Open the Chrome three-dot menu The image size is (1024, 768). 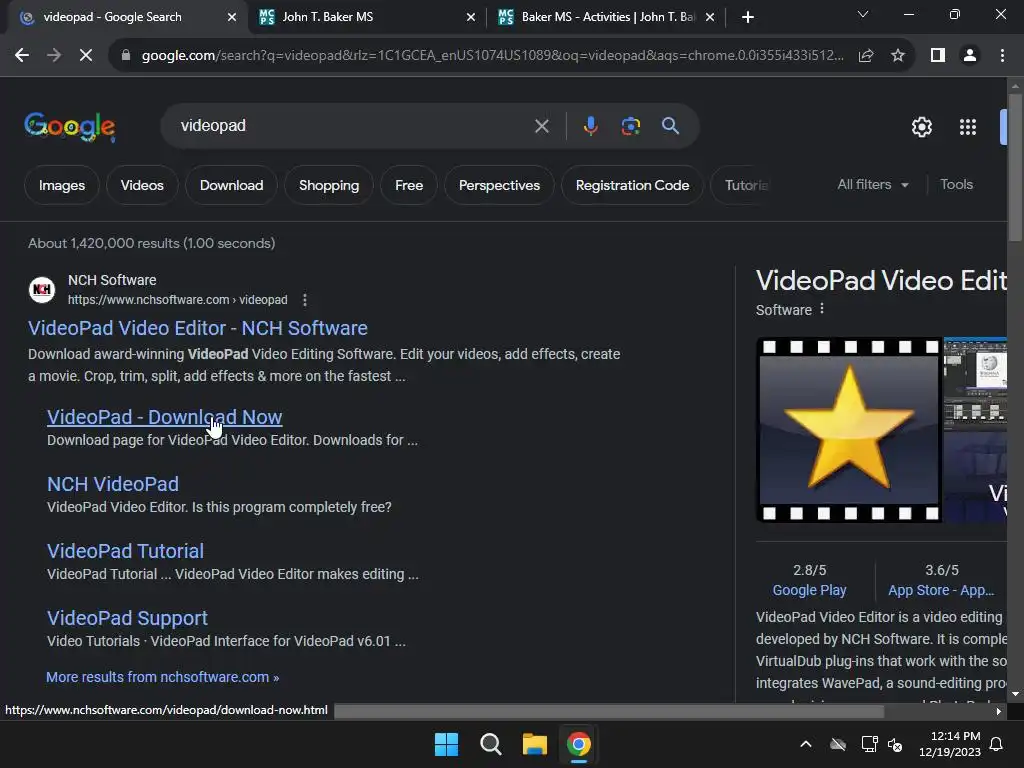(x=1002, y=56)
